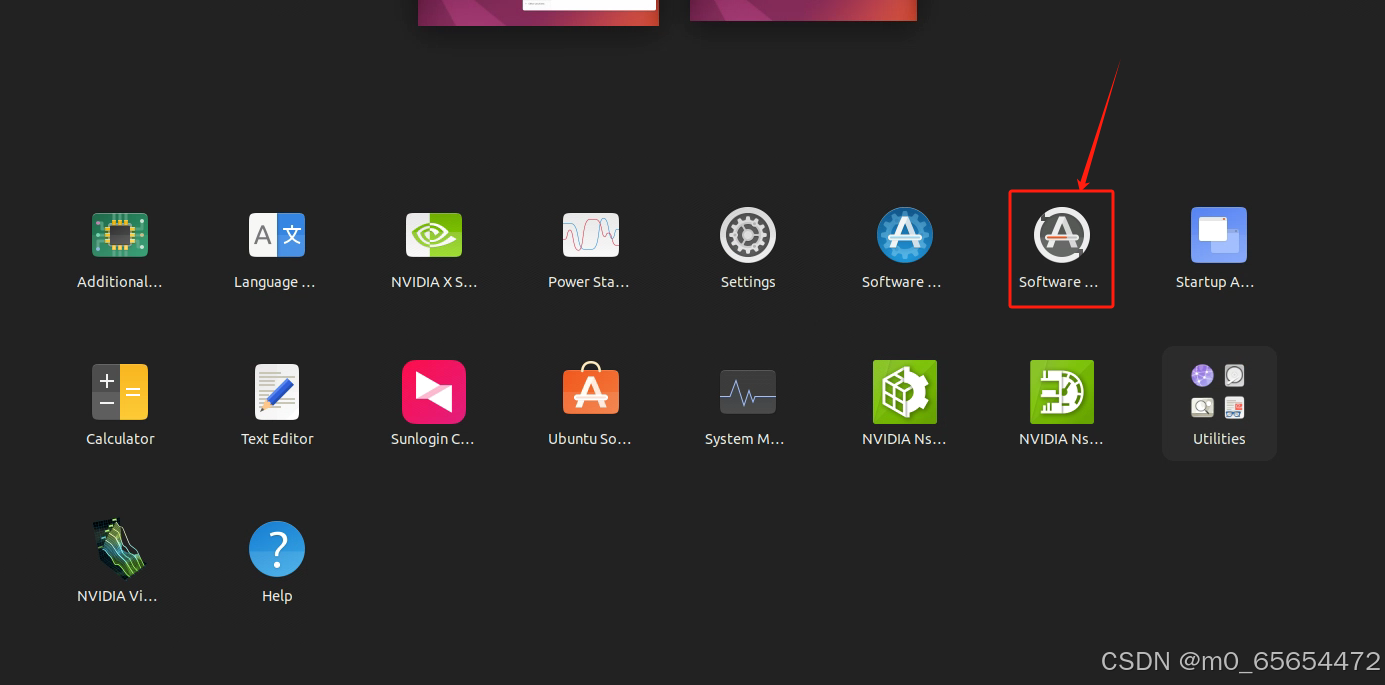Switch to the workspace thumbnail containing a white window

(538, 12)
